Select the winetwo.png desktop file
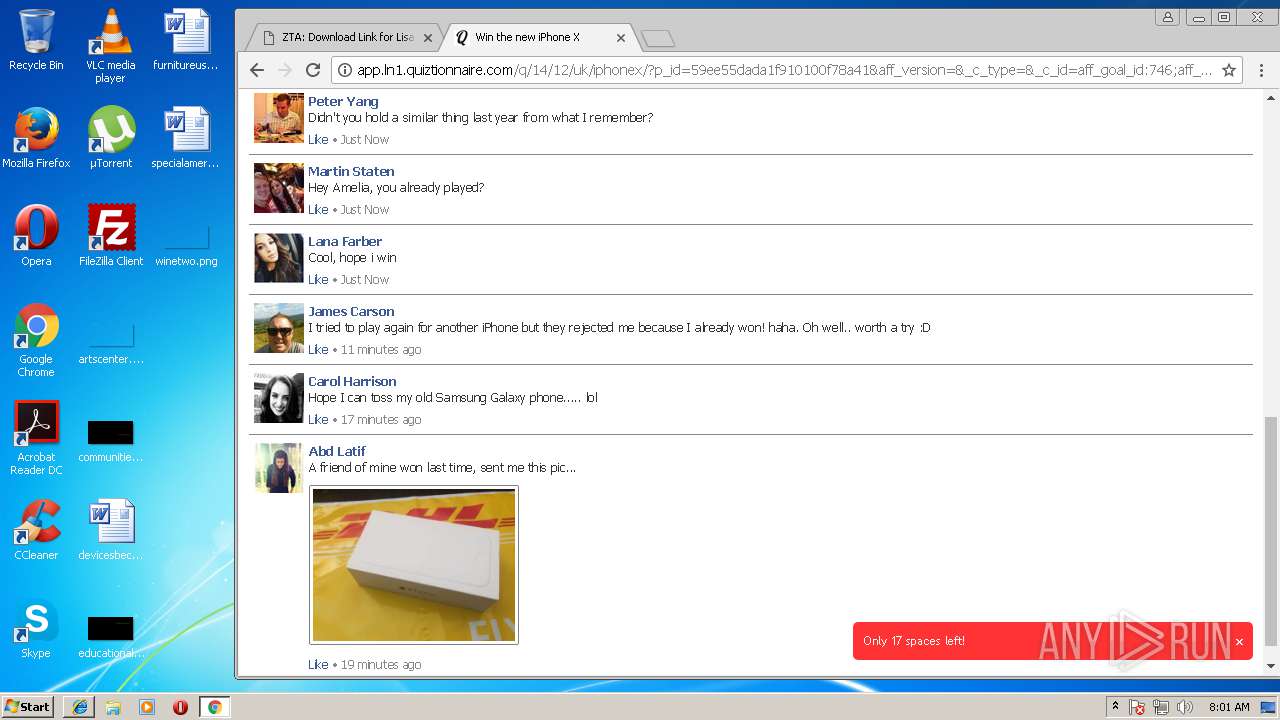 186,245
